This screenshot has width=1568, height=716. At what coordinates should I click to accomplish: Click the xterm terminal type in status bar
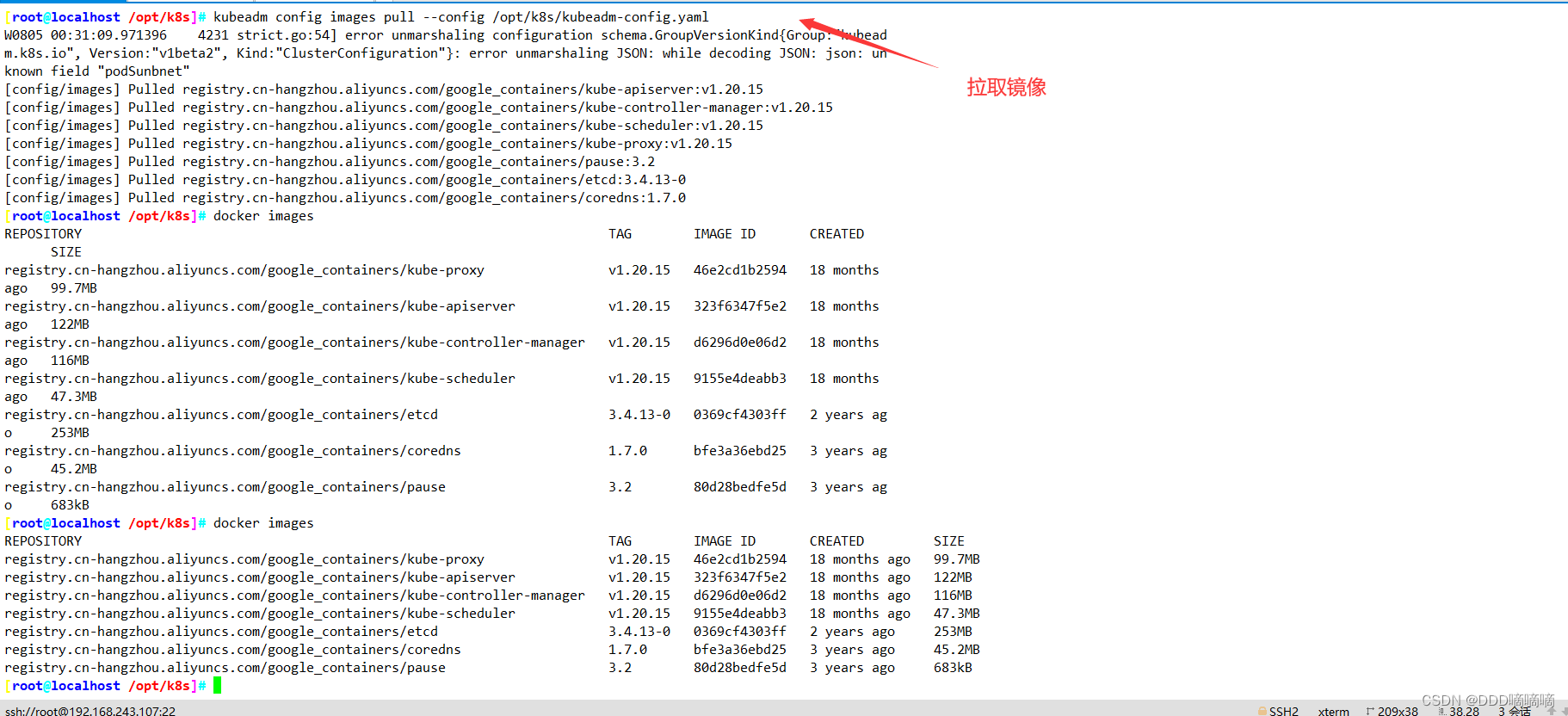(1333, 712)
